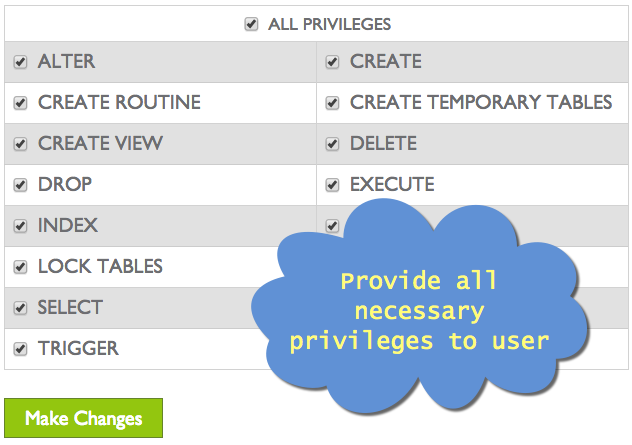
Task: Uncheck the EXECUTE privilege checkbox
Action: point(332,185)
